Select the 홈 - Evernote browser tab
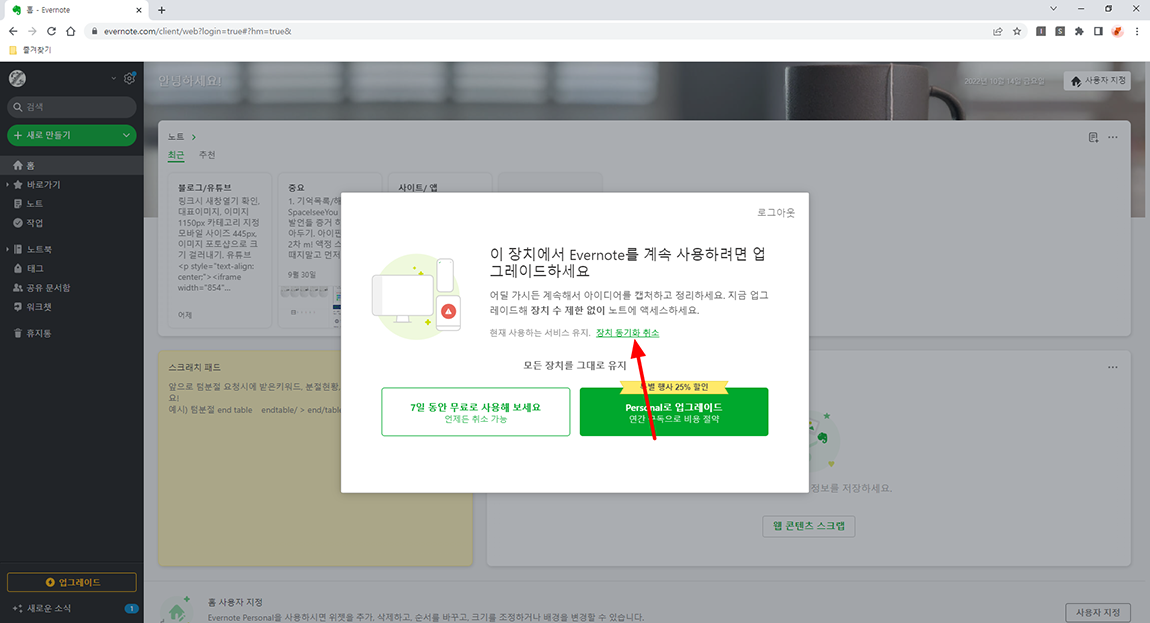 (76, 10)
